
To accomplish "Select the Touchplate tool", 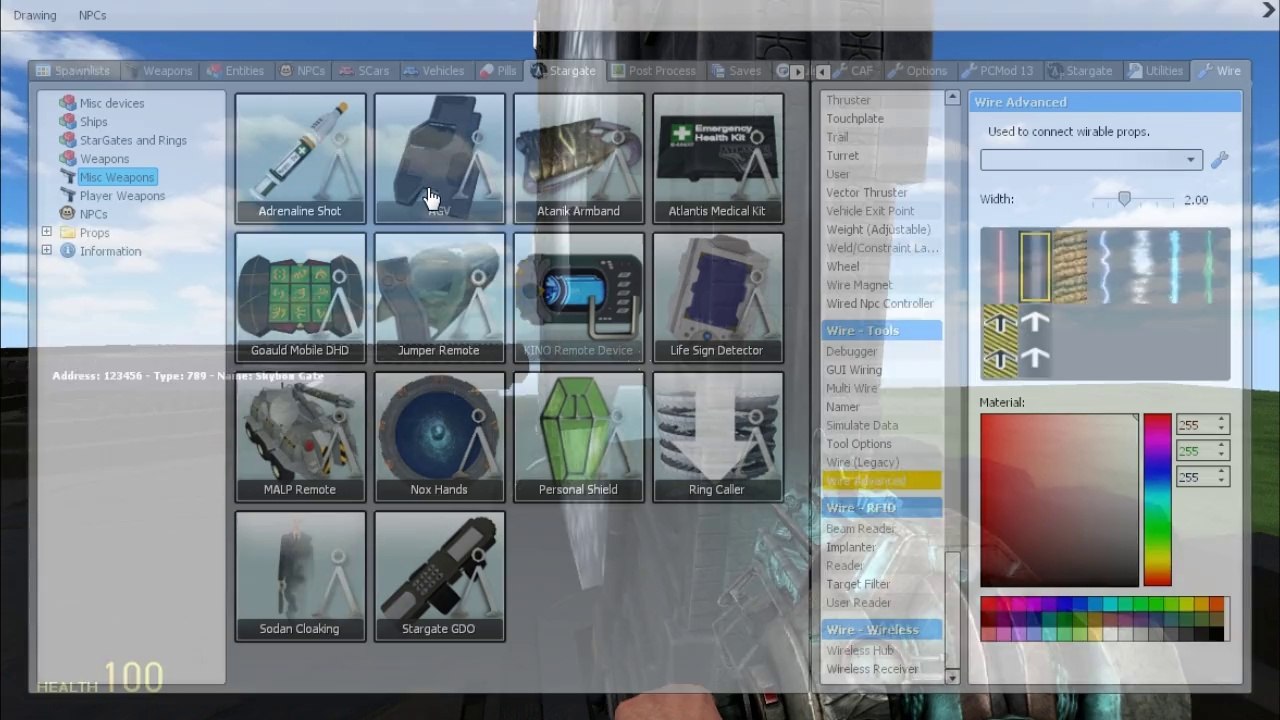I will pos(855,118).
